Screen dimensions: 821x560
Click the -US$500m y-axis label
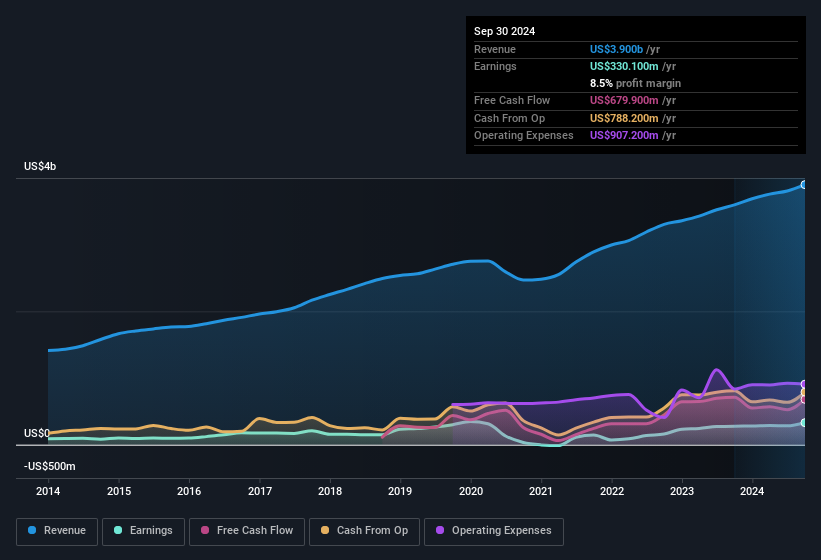(x=50, y=467)
